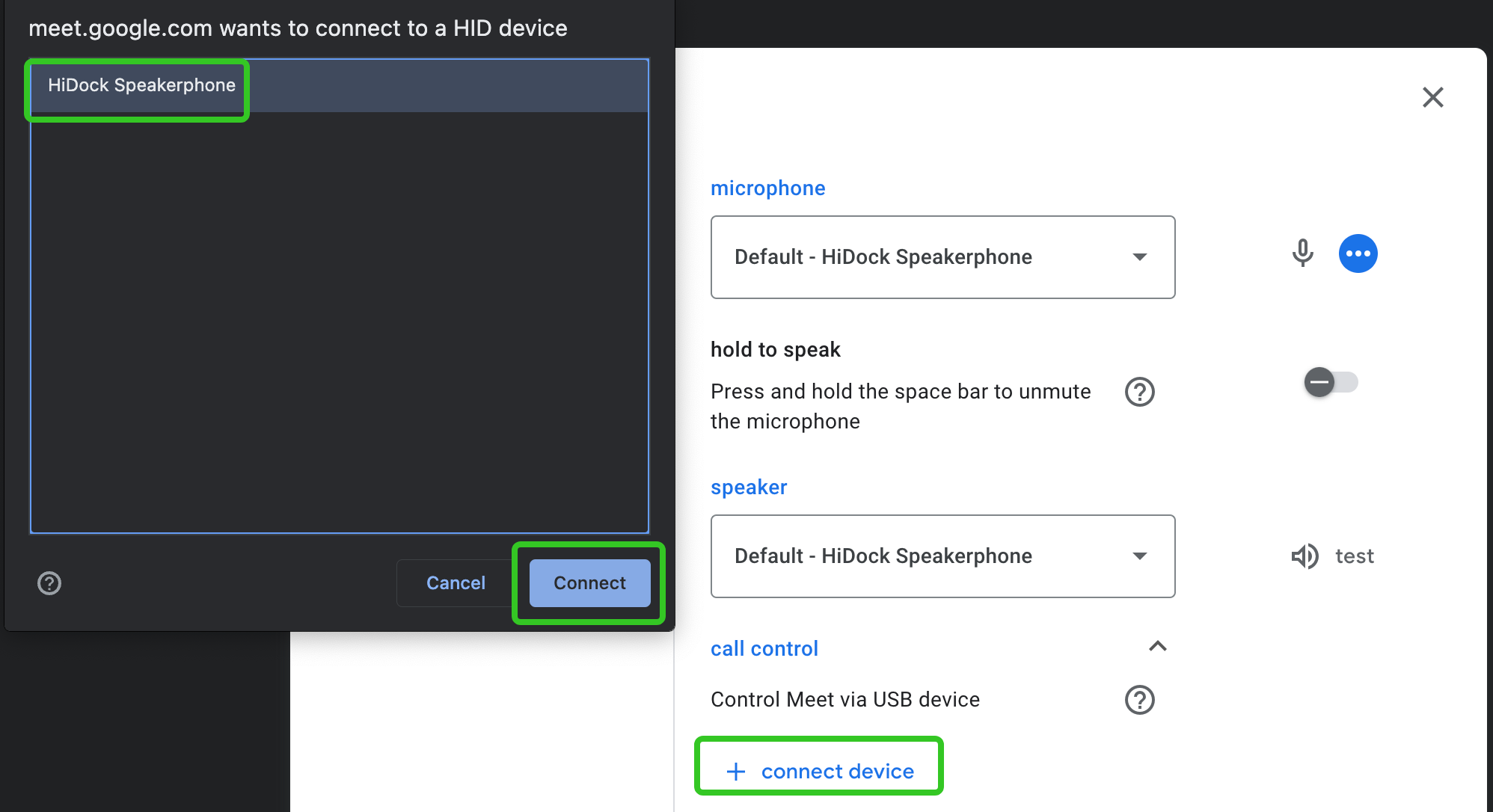Open help for Control Meet via USB device
Image resolution: width=1493 pixels, height=812 pixels.
pos(1139,700)
